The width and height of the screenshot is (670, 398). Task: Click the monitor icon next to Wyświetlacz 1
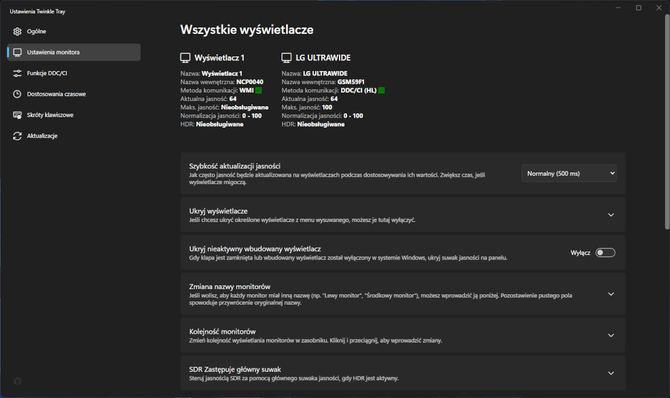click(x=185, y=58)
